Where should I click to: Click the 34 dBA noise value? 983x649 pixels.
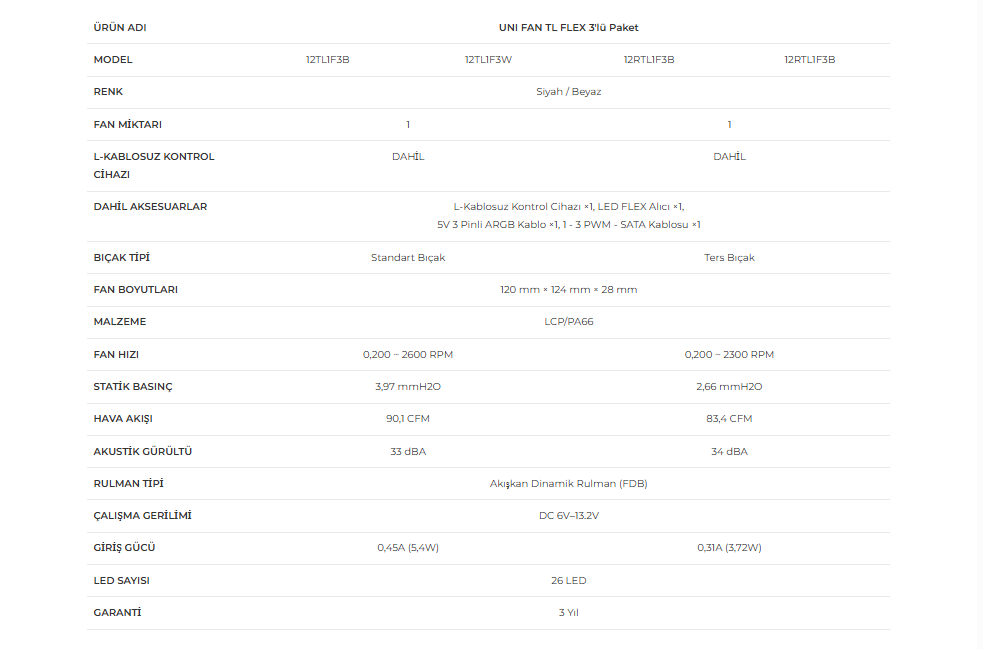pyautogui.click(x=729, y=451)
